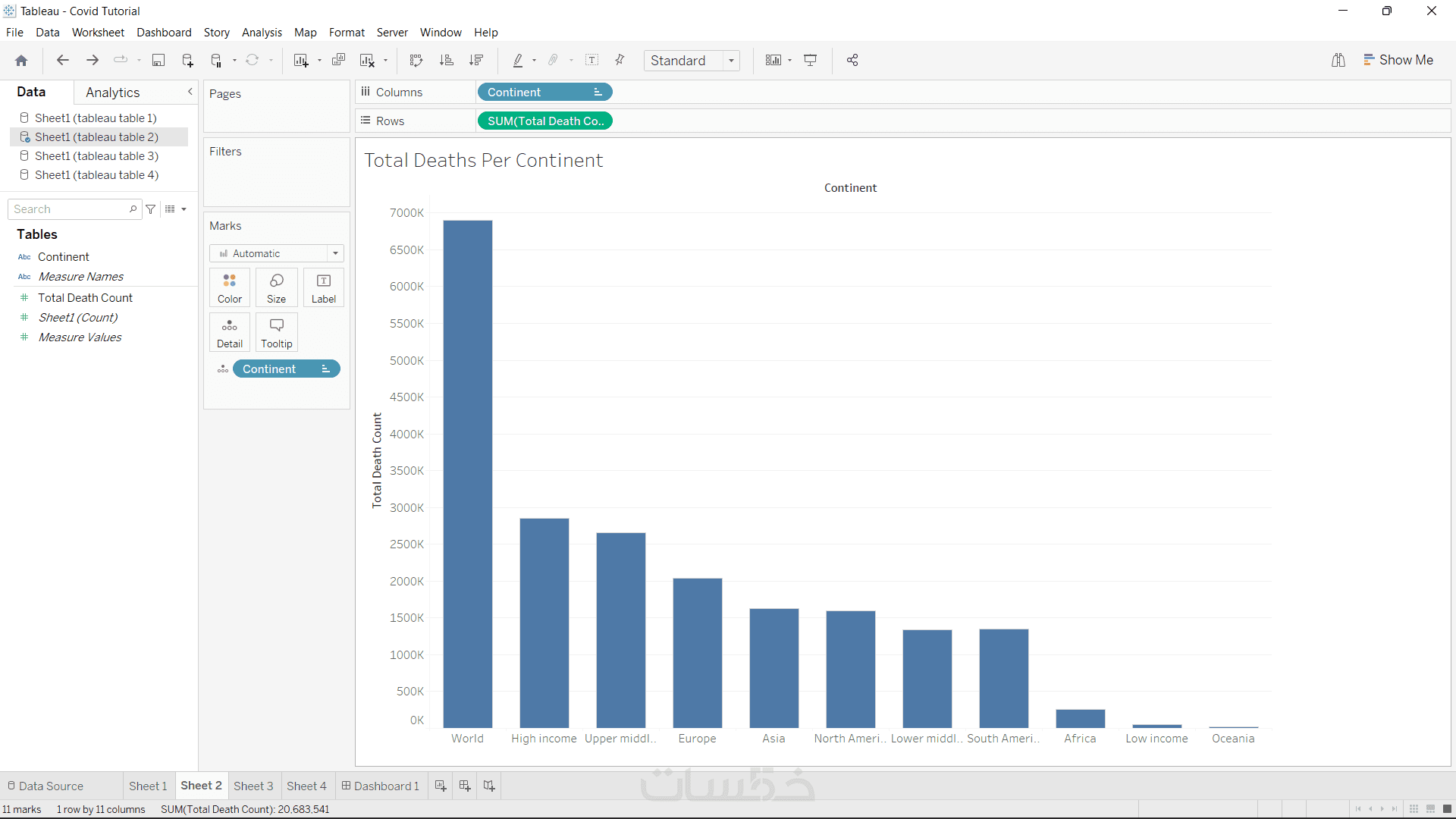Click the Swap rows and columns icon

pos(416,61)
